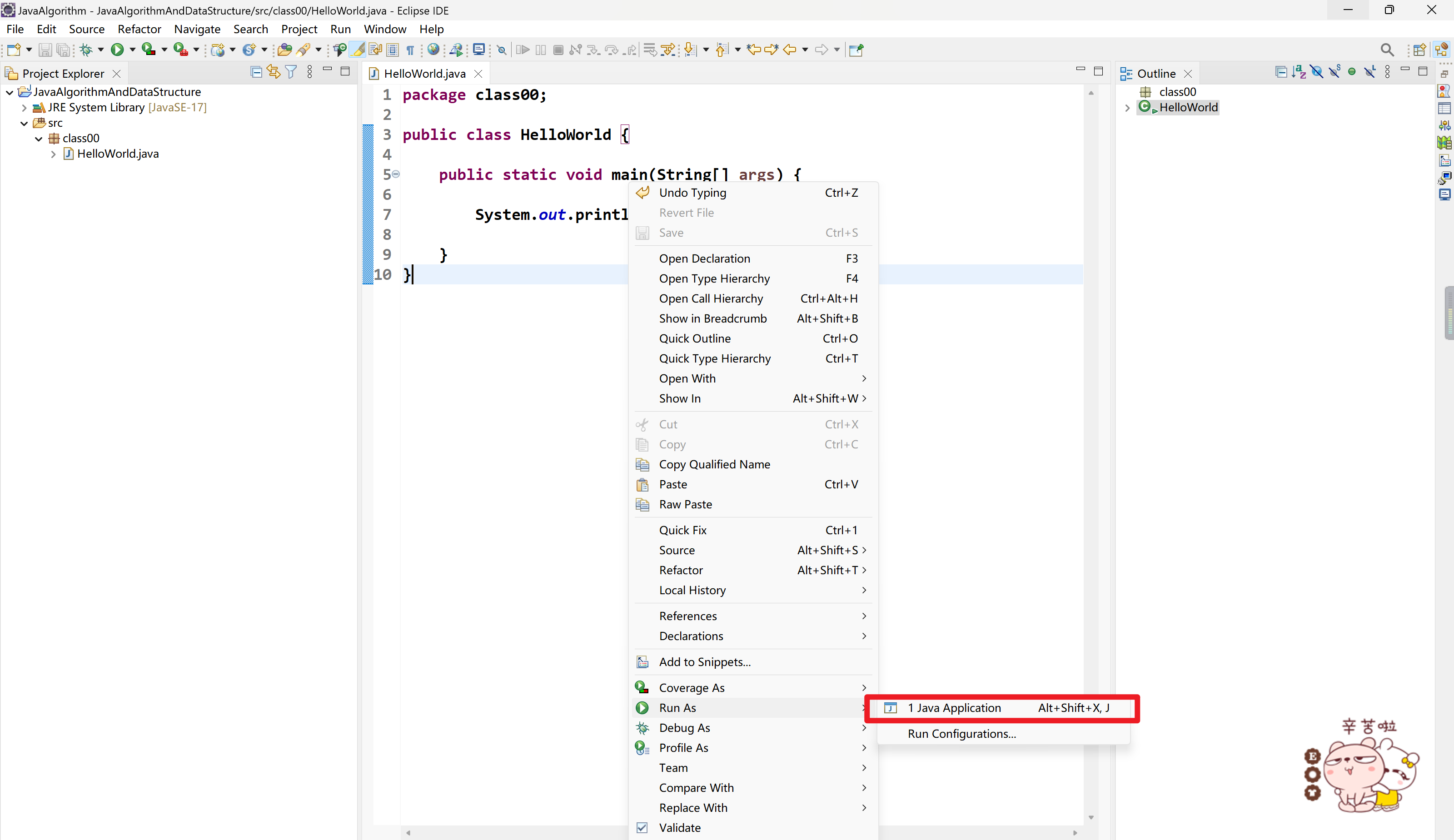This screenshot has height=840, width=1454.
Task: Select the Java perspective button
Action: (x=1441, y=50)
